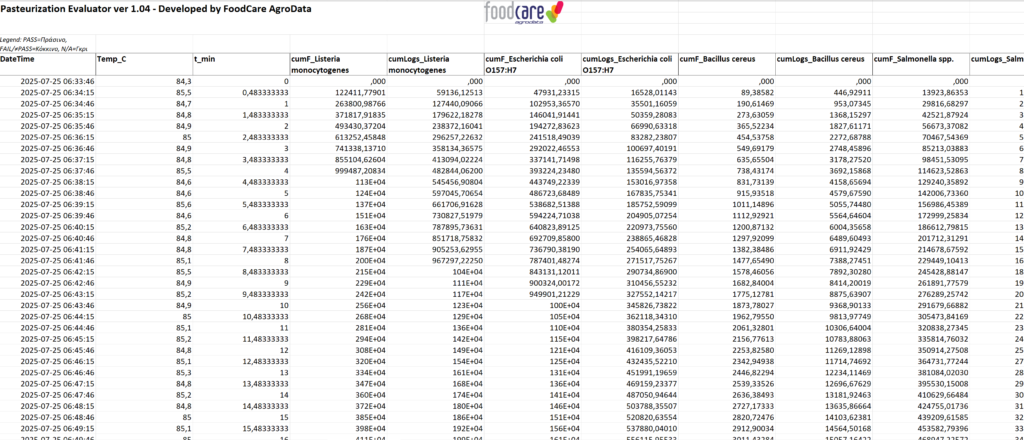Select the cumF_Listeria monocytogenes header cell

(x=338, y=64)
